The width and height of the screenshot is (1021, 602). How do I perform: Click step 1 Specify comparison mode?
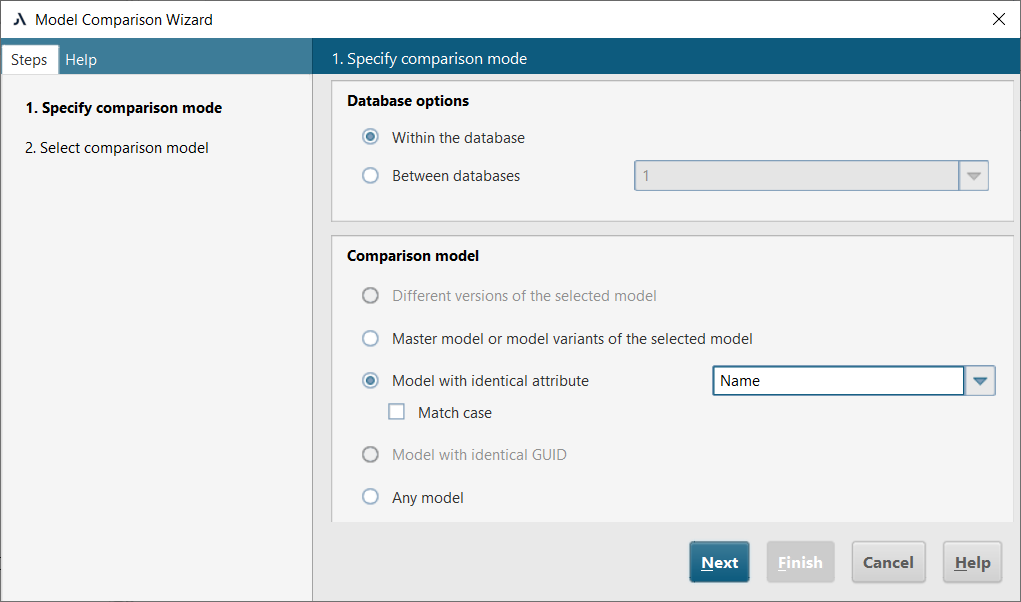123,107
